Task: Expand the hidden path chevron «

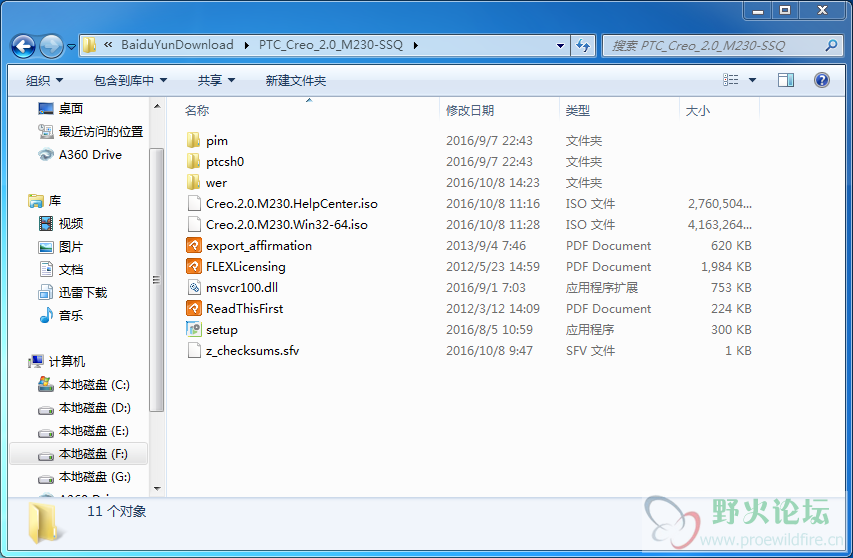Action: 108,45
